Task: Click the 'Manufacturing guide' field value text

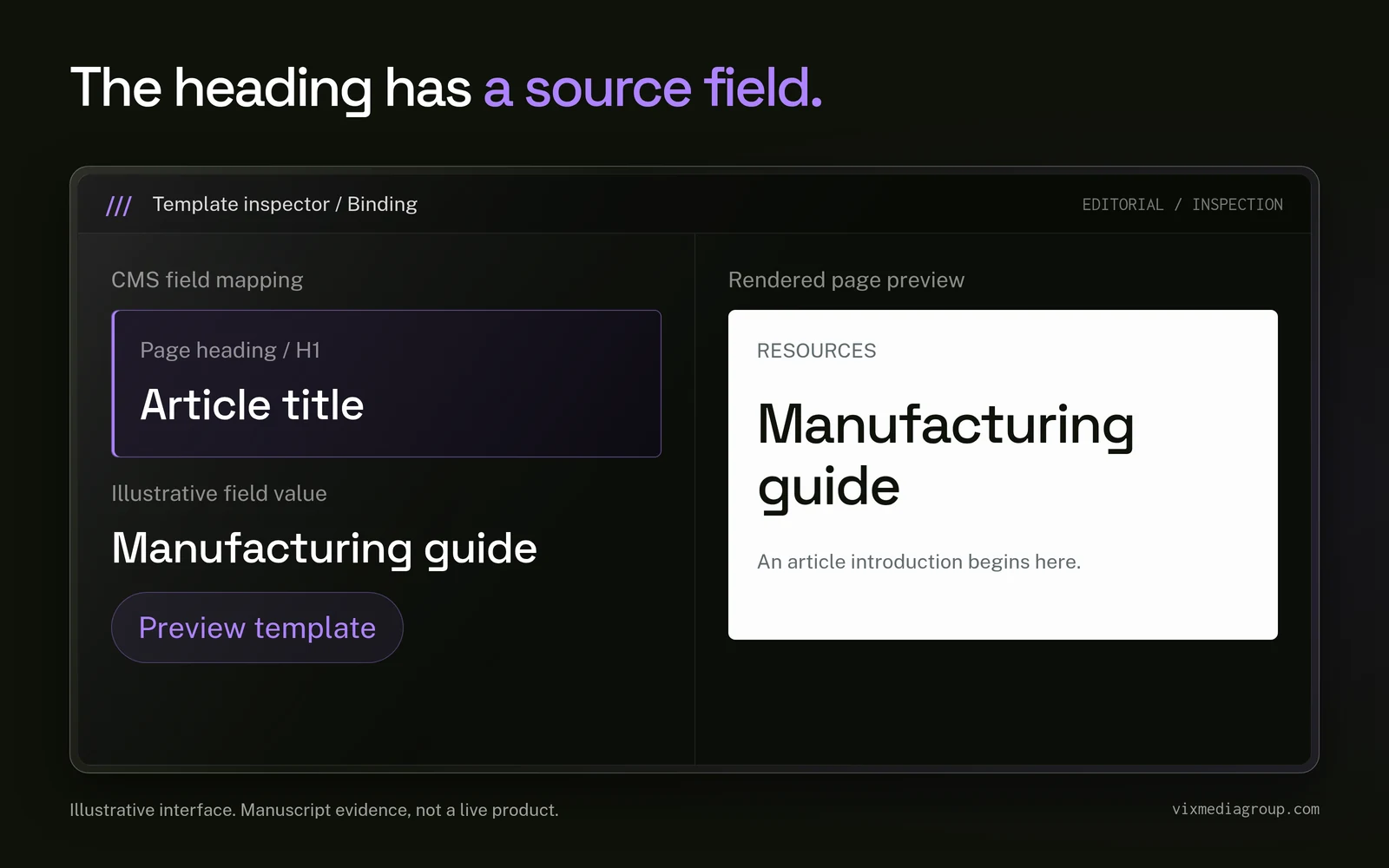Action: click(x=325, y=549)
